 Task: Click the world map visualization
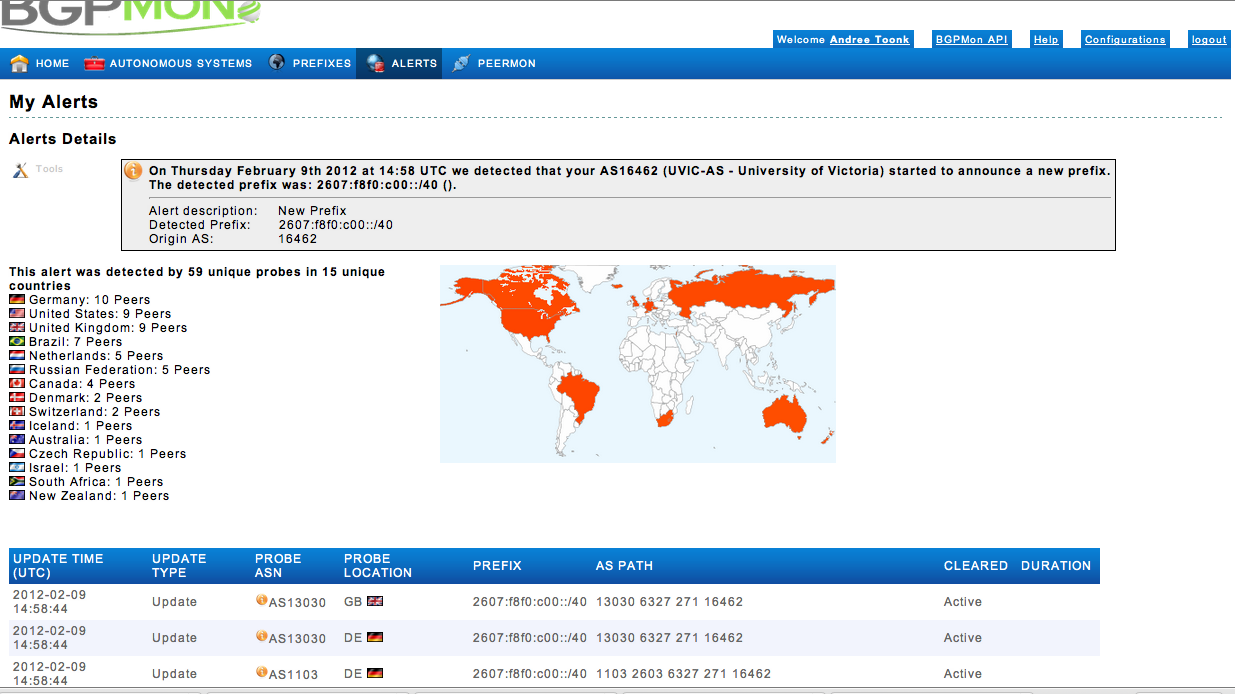[638, 363]
